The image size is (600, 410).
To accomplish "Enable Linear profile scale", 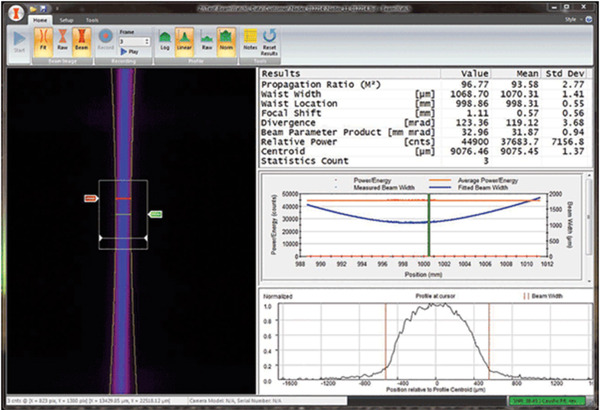I will pyautogui.click(x=183, y=43).
